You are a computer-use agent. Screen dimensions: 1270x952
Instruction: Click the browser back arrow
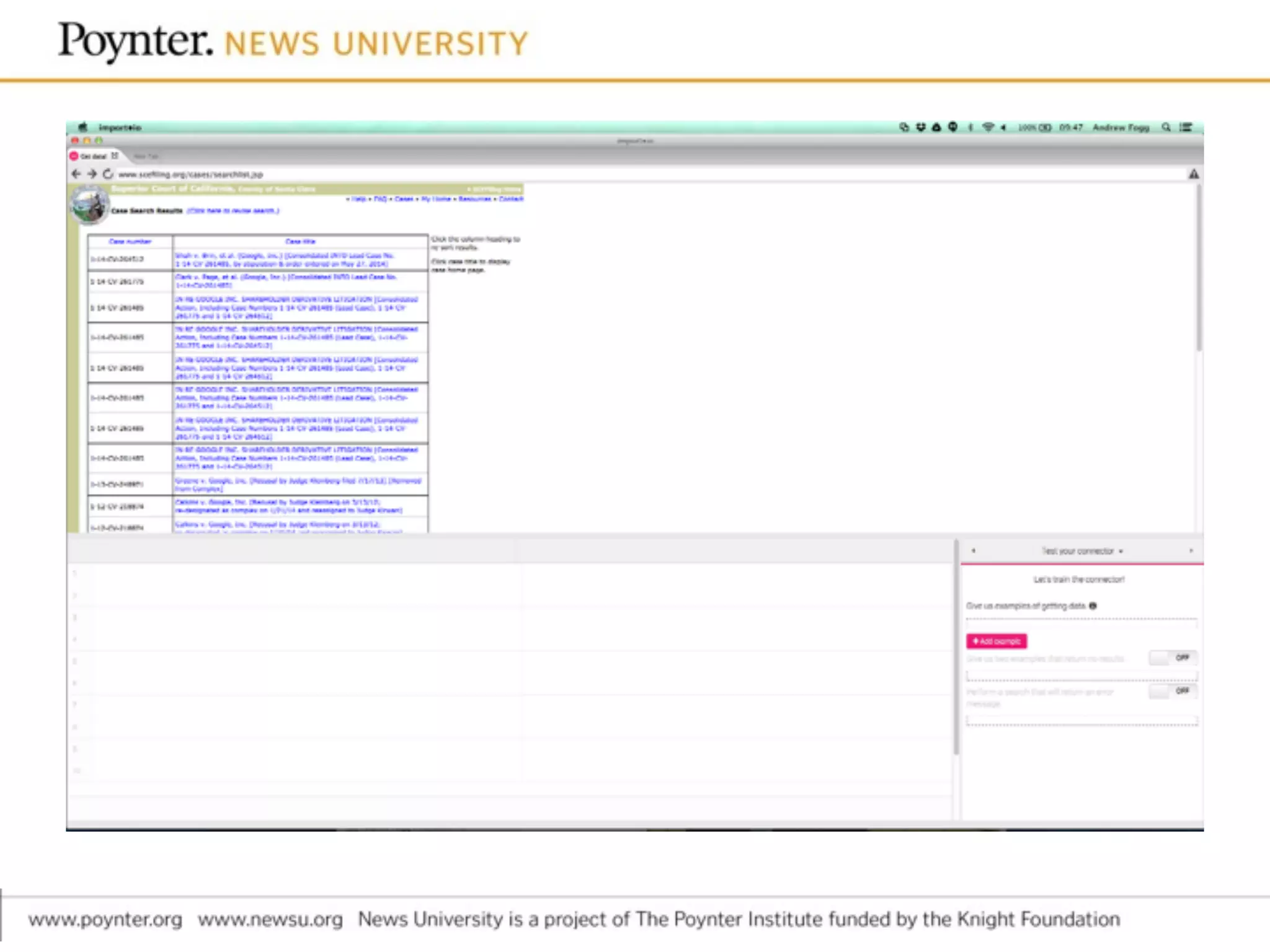coord(76,174)
